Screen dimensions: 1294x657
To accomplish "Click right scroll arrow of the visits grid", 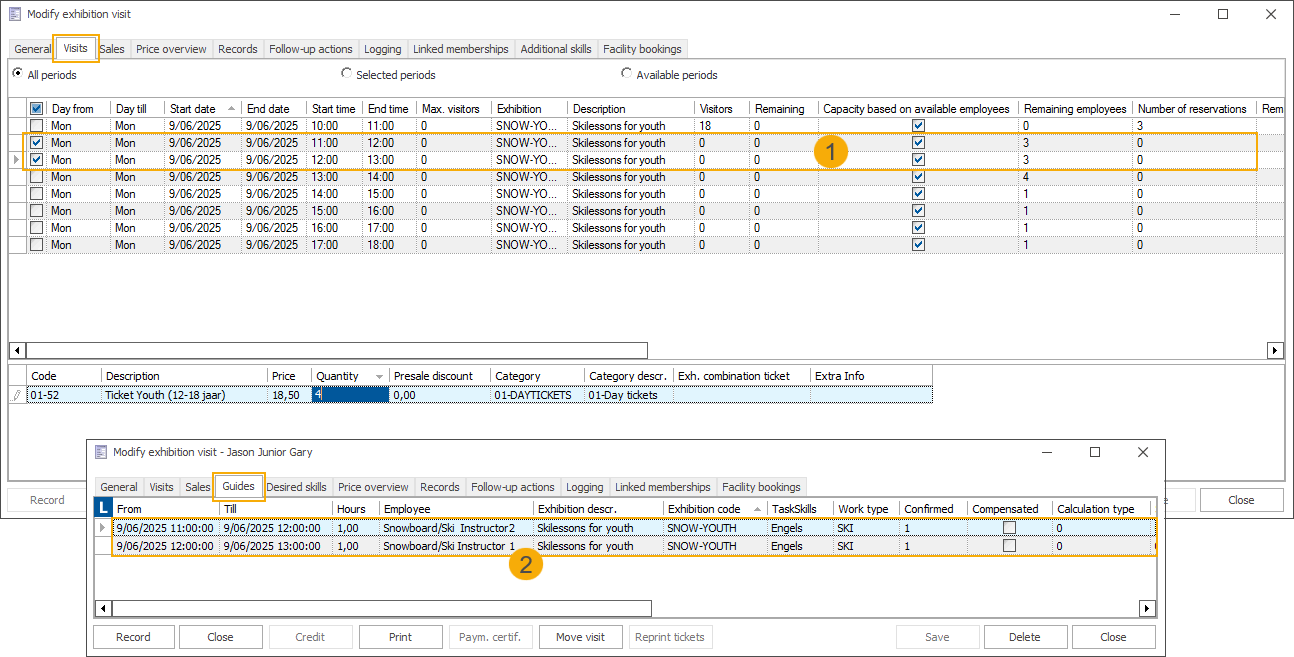I will [1274, 351].
